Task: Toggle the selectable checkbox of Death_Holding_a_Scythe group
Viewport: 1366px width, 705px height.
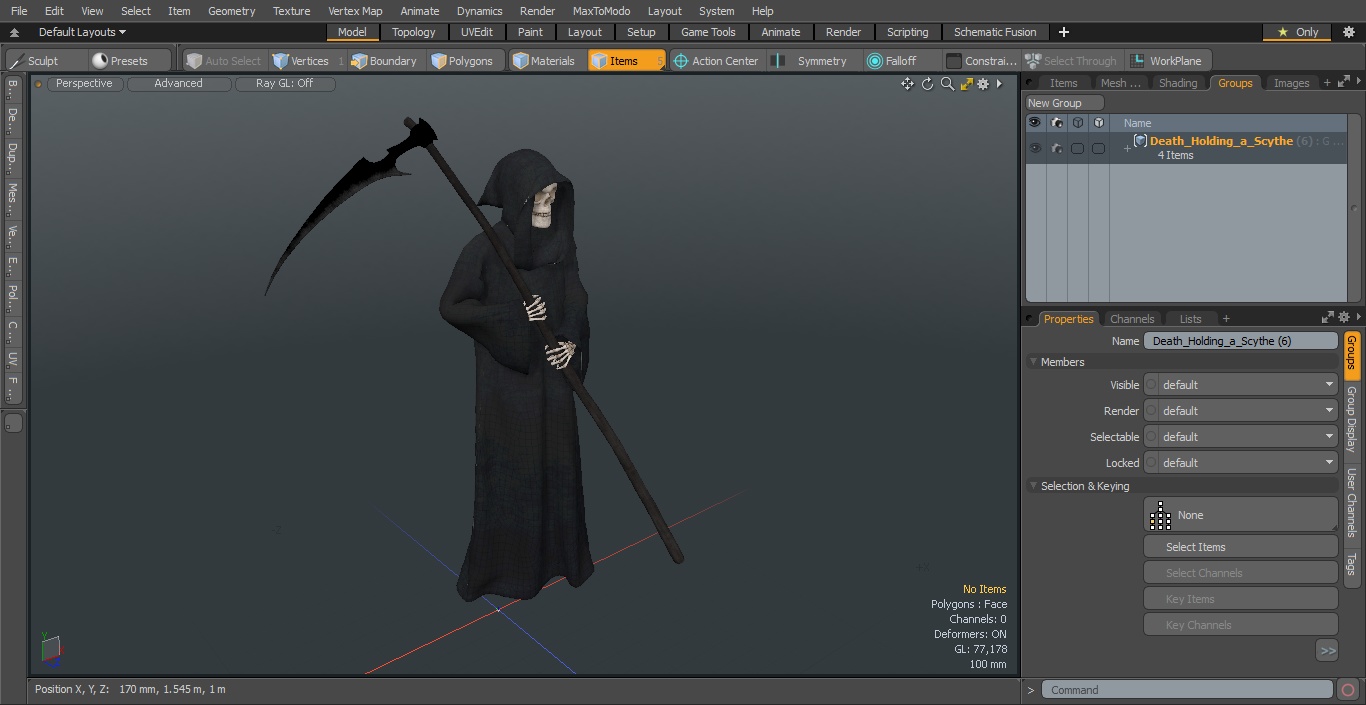Action: [1077, 148]
